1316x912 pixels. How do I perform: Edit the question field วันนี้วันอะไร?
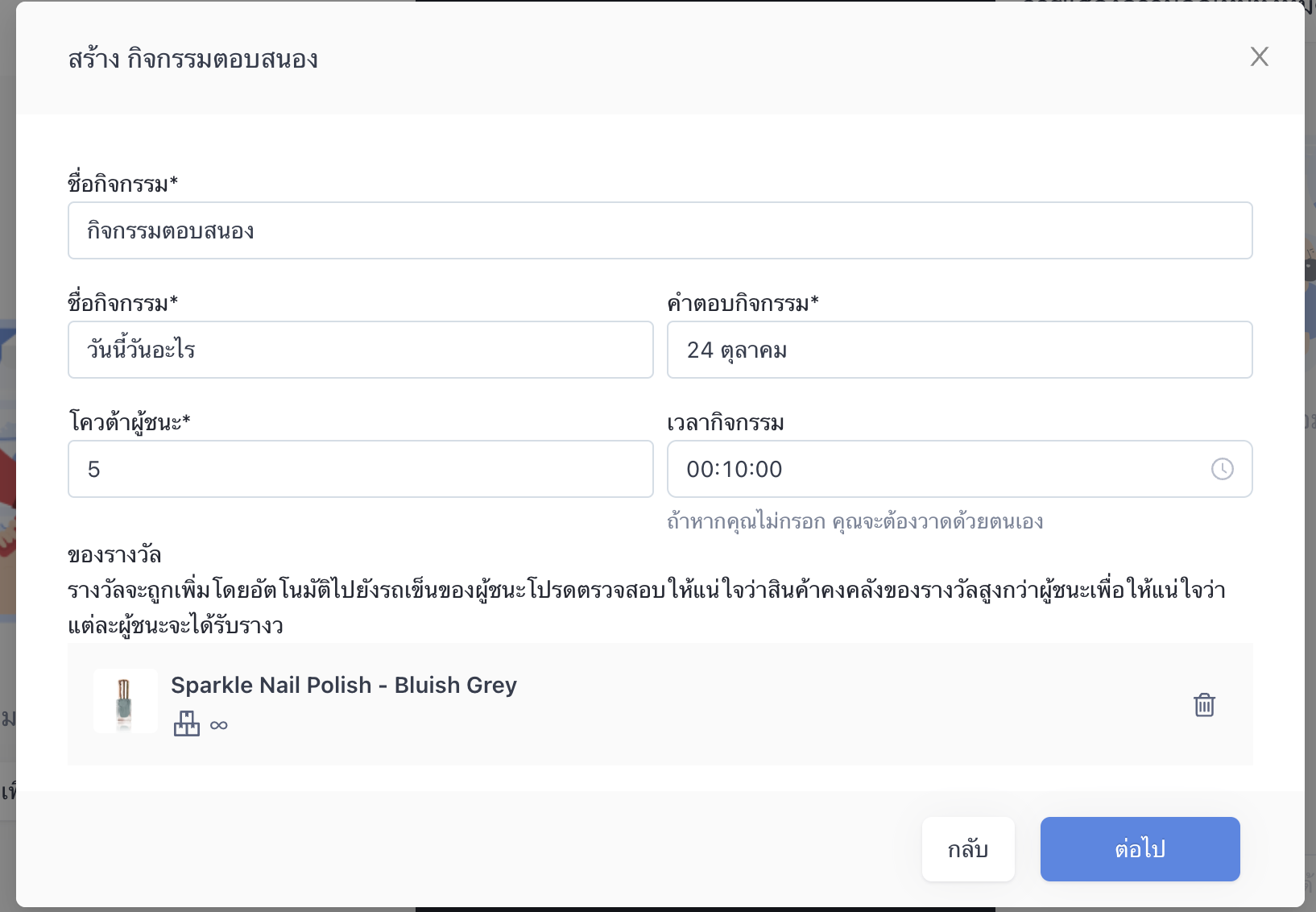tap(361, 350)
